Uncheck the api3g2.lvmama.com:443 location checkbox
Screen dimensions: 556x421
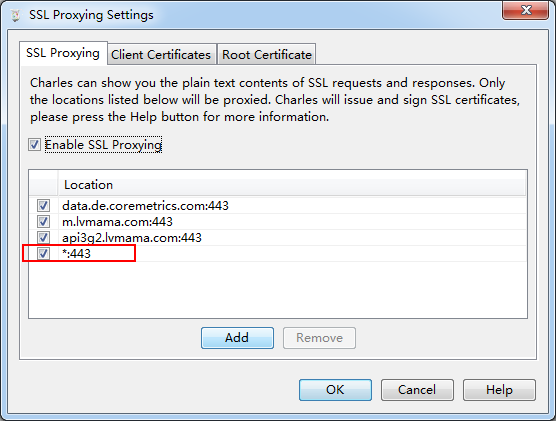pyautogui.click(x=43, y=238)
